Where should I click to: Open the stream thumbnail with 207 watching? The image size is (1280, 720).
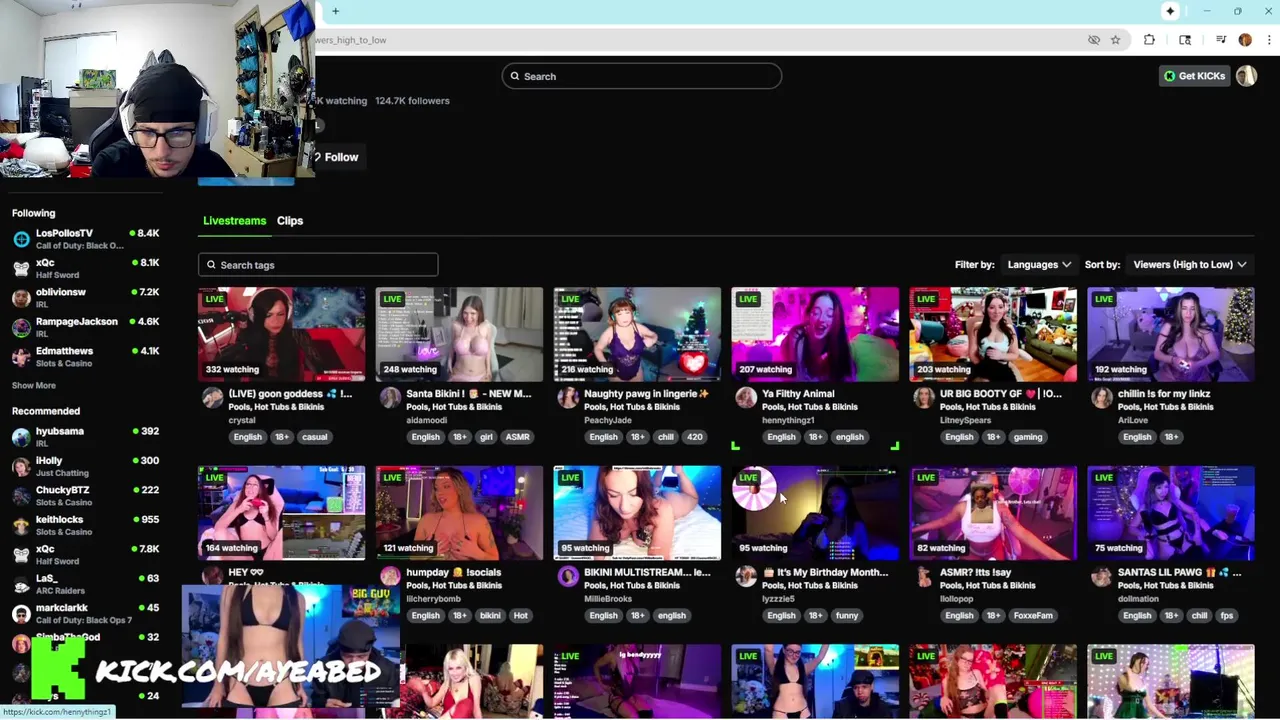[816, 334]
